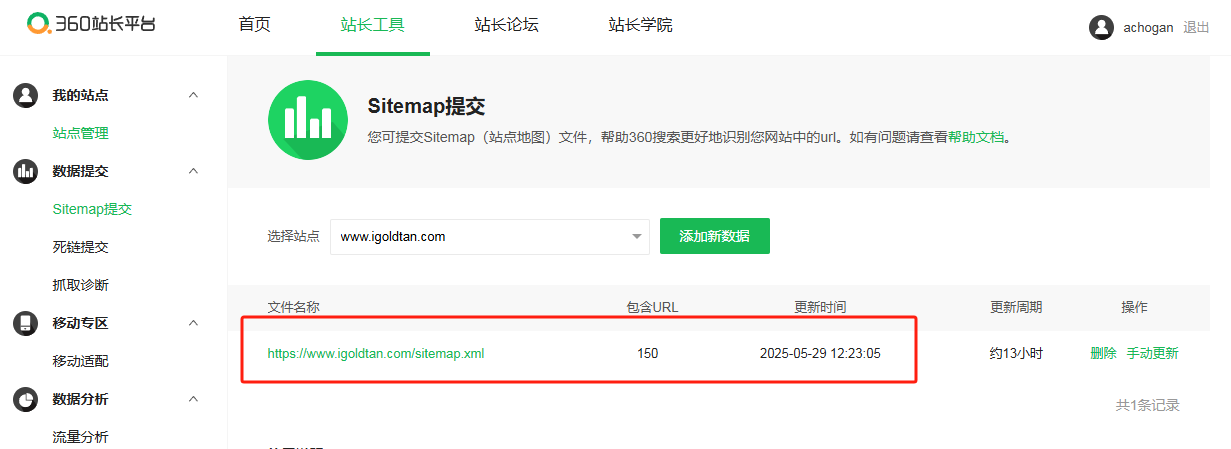Click 删除 to remove the sitemap
The width and height of the screenshot is (1231, 449).
[x=1103, y=353]
